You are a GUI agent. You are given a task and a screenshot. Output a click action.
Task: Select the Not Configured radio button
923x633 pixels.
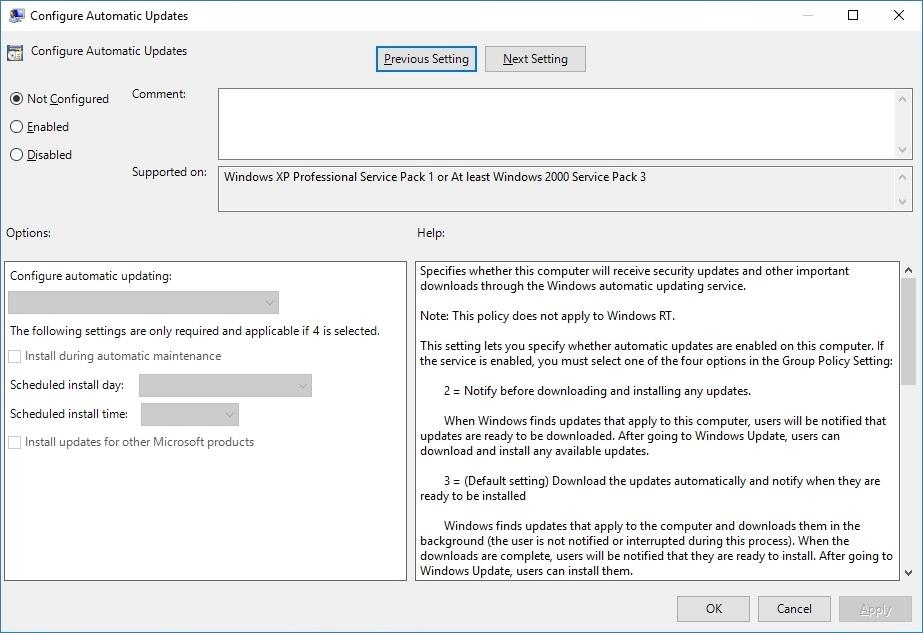[x=16, y=99]
